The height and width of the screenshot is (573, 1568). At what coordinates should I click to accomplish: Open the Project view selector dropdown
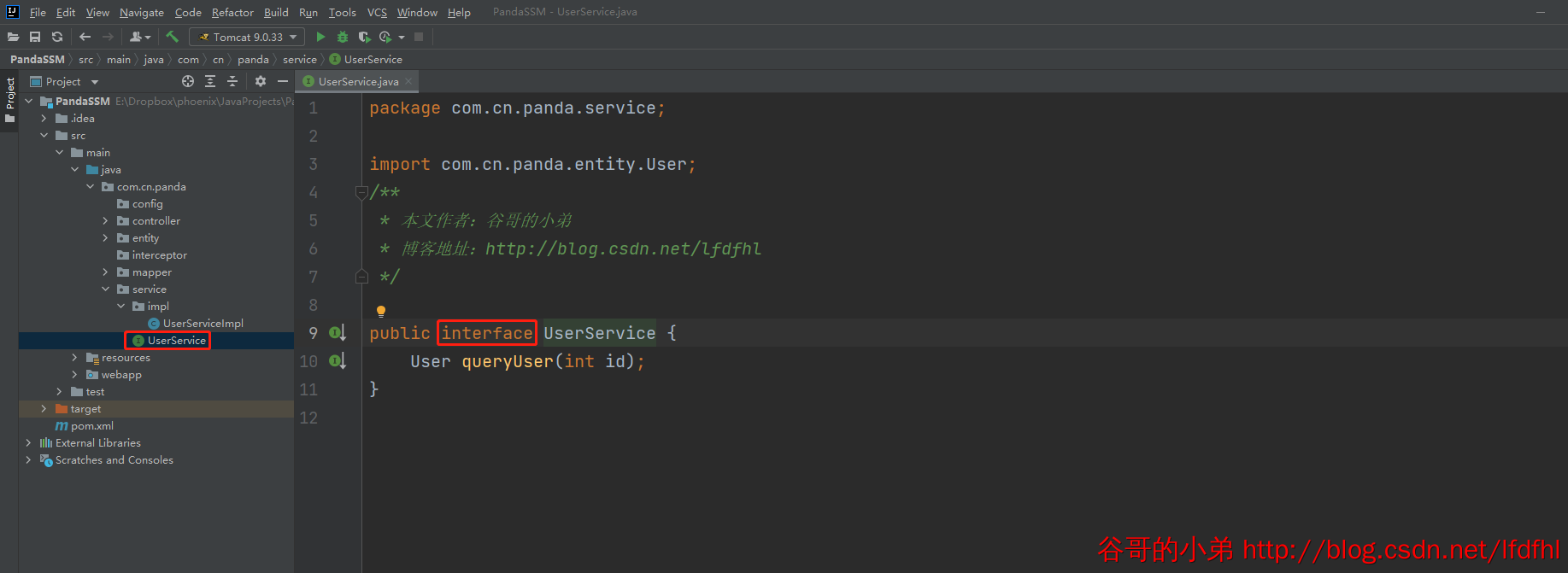click(x=64, y=81)
